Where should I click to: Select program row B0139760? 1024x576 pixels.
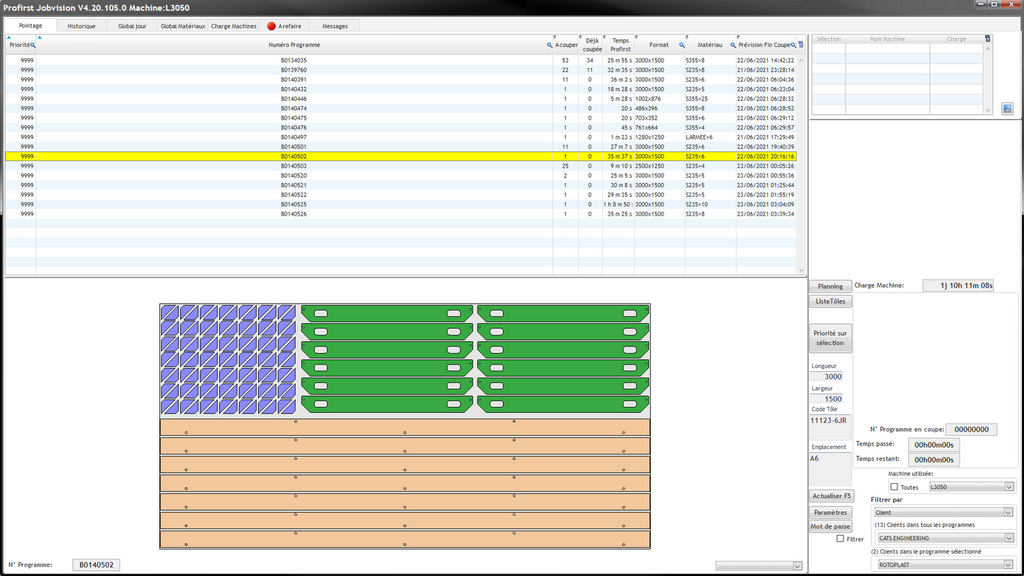(x=401, y=70)
